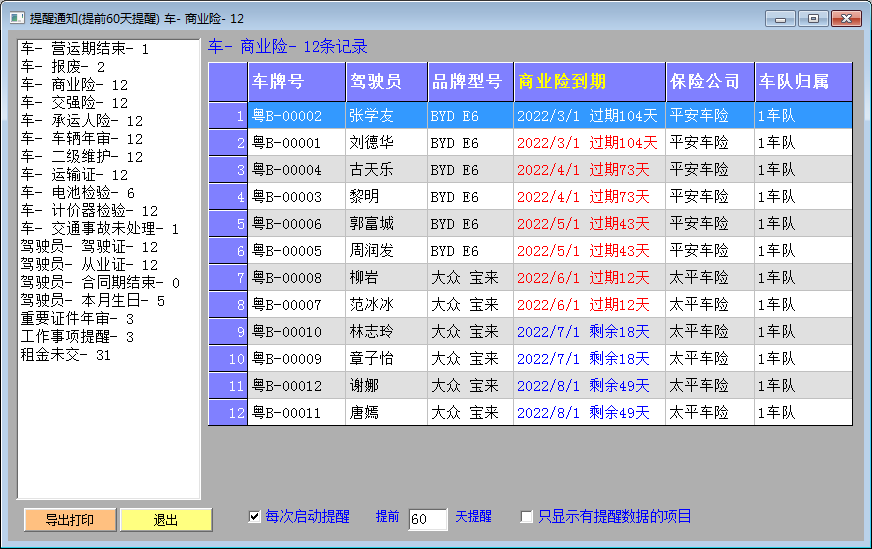Click driver cell 章子怡

coord(387,359)
